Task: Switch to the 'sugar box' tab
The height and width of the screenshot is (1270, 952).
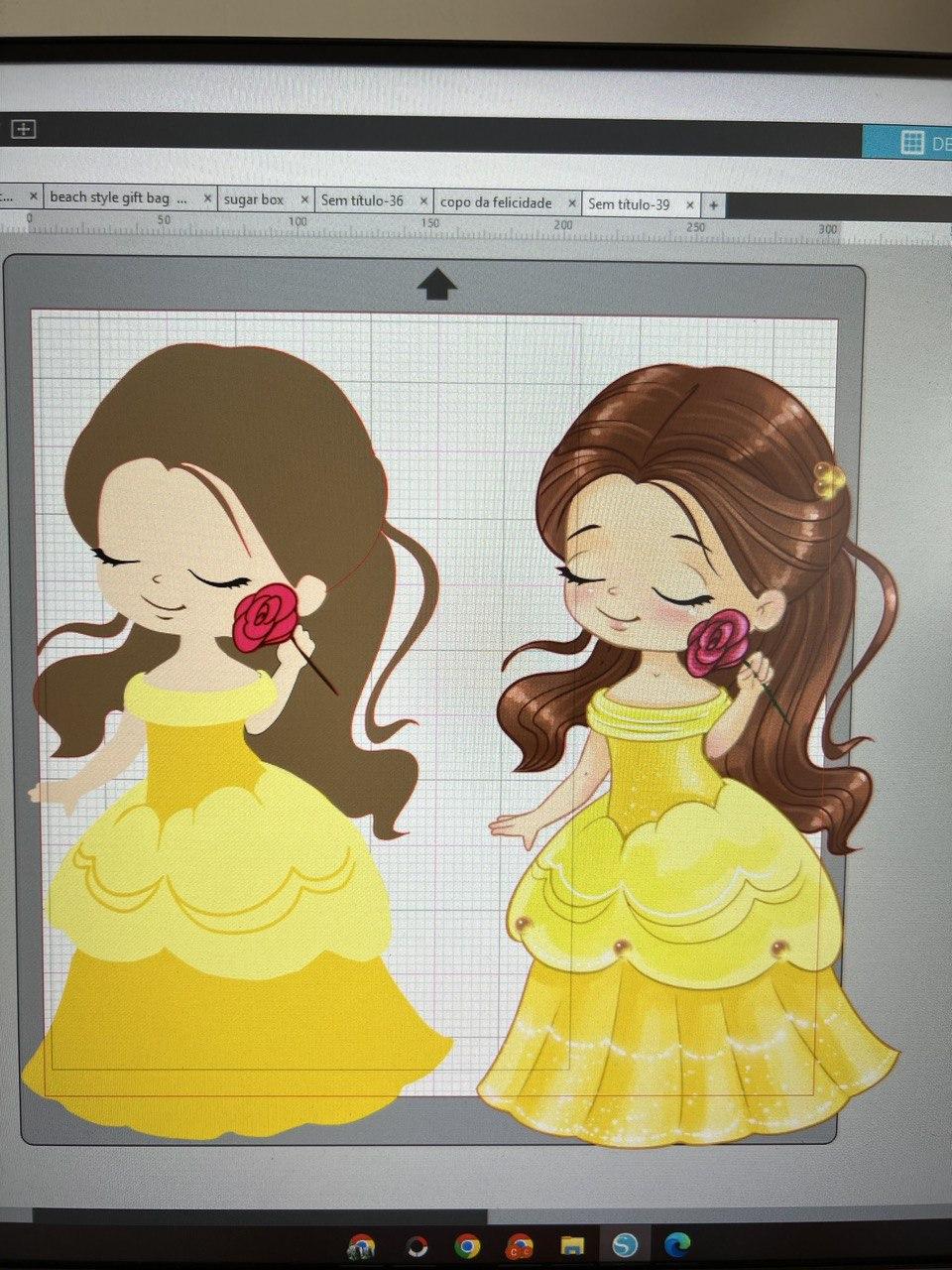Action: (x=254, y=199)
